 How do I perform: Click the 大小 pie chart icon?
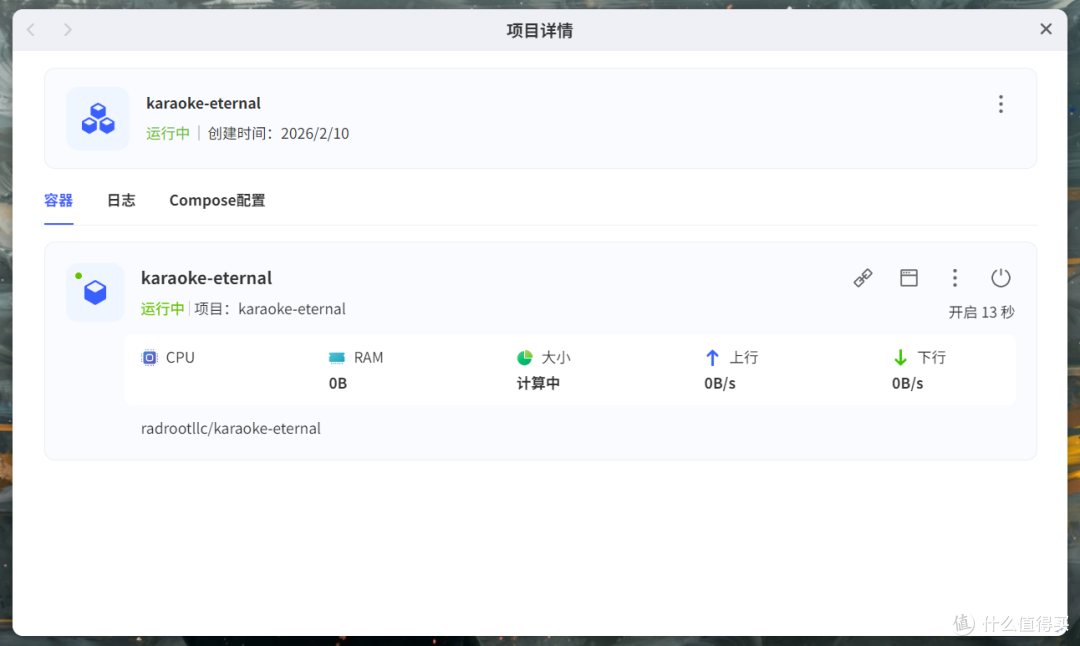pyautogui.click(x=525, y=357)
